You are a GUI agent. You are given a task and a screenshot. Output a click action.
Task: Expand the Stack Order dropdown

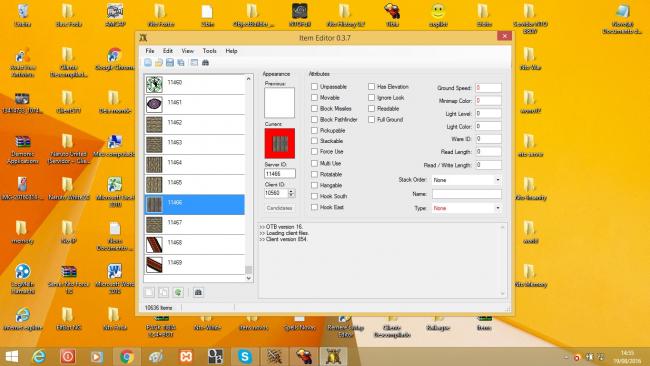(497, 180)
